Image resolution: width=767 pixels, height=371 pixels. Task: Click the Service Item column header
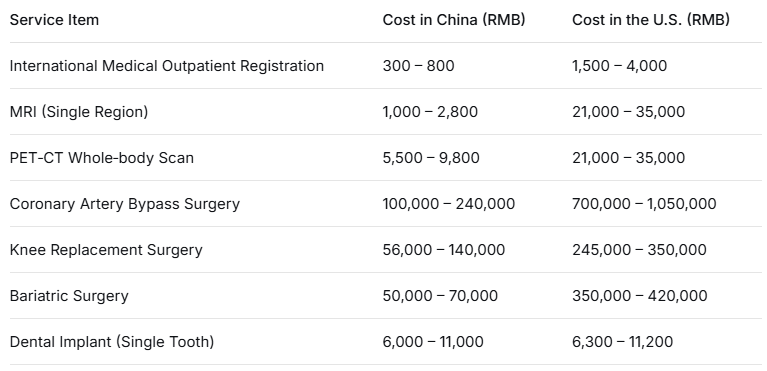pyautogui.click(x=54, y=20)
